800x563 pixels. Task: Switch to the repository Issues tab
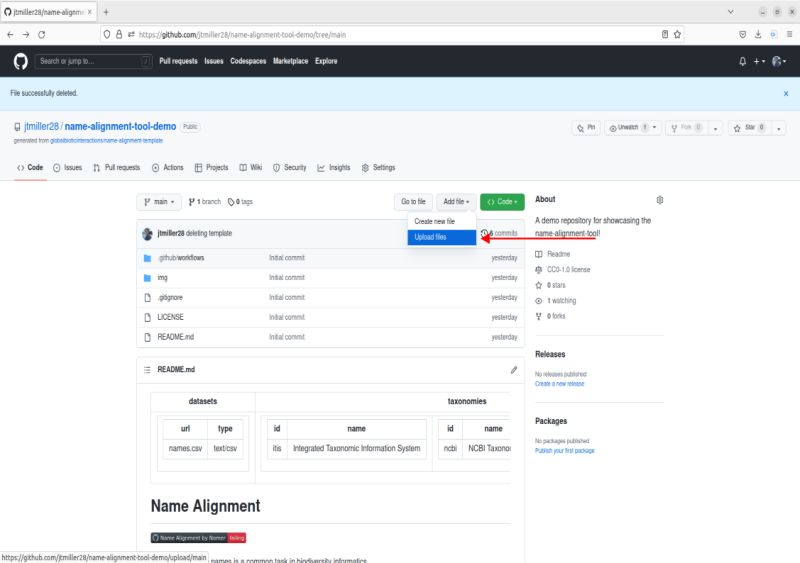coord(67,167)
